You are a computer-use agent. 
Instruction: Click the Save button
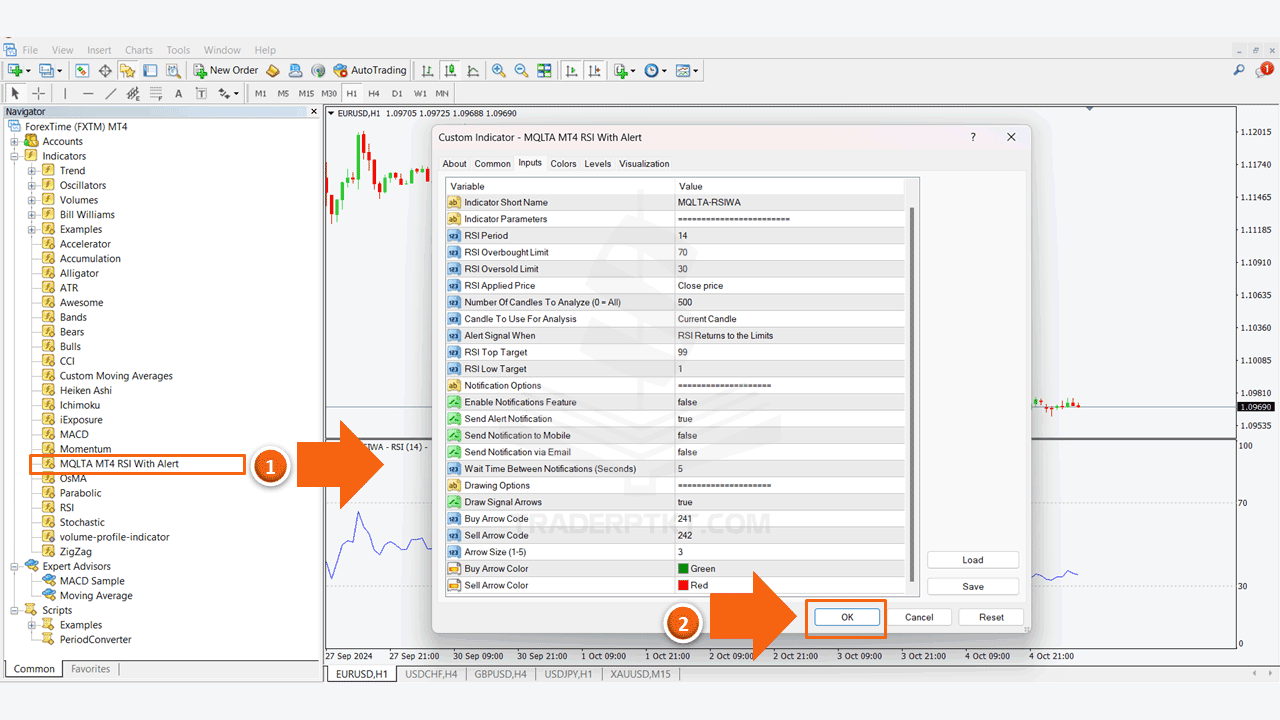[973, 587]
